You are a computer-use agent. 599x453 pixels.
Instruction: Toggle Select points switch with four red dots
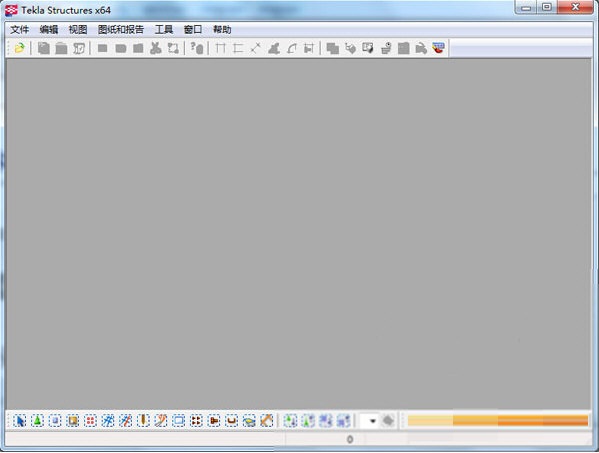point(91,421)
